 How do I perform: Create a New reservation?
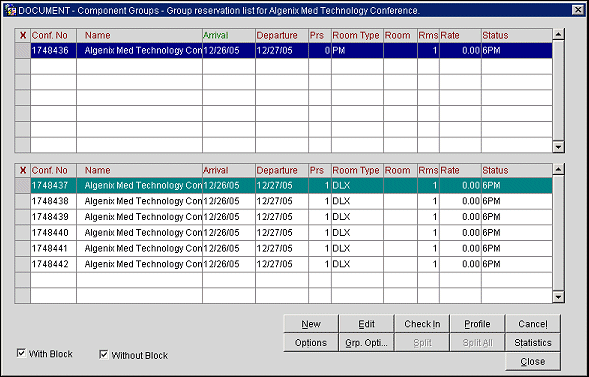(x=311, y=324)
